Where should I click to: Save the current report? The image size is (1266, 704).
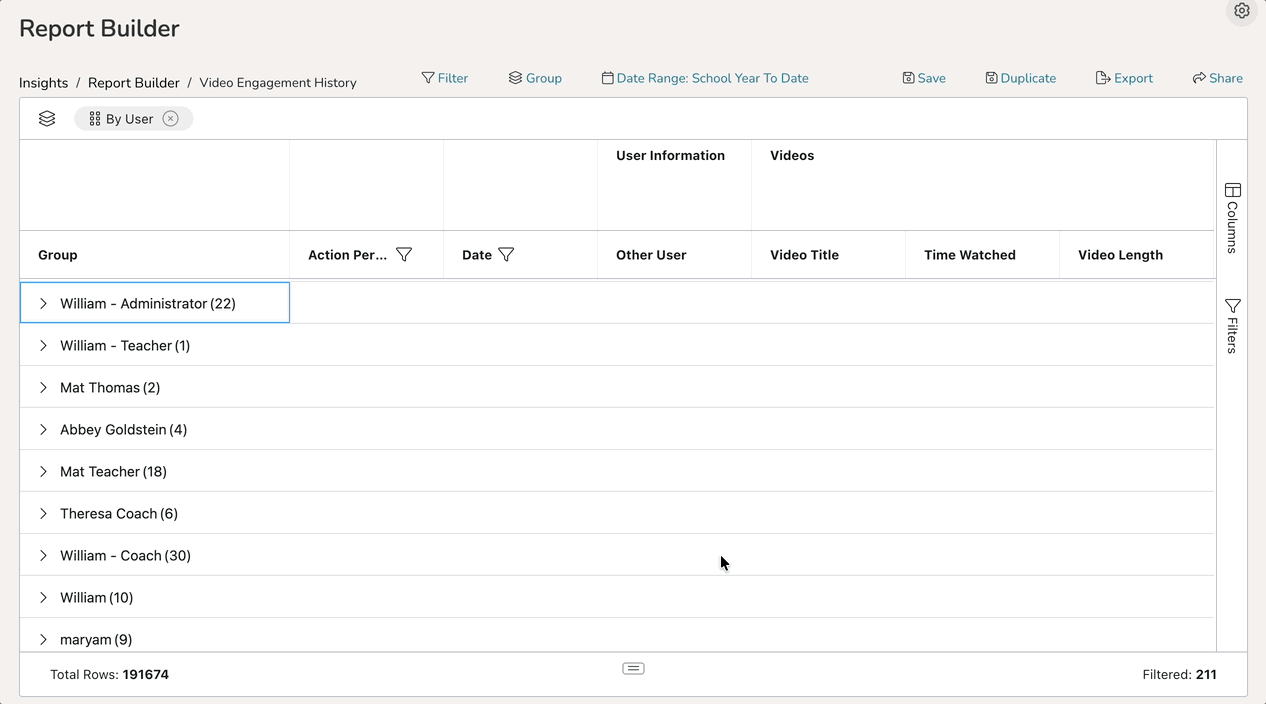[924, 78]
